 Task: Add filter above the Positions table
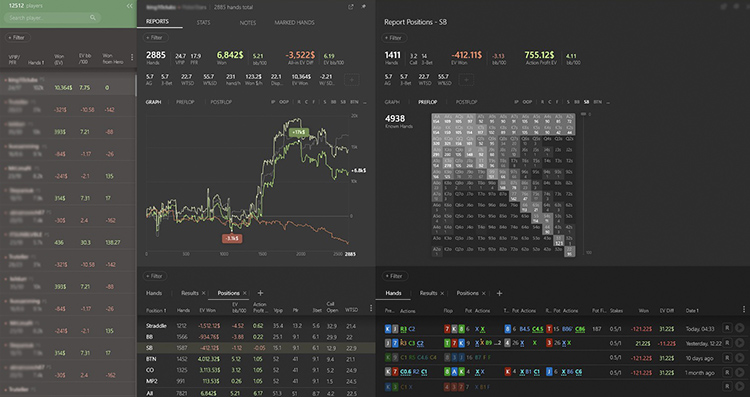pos(154,276)
